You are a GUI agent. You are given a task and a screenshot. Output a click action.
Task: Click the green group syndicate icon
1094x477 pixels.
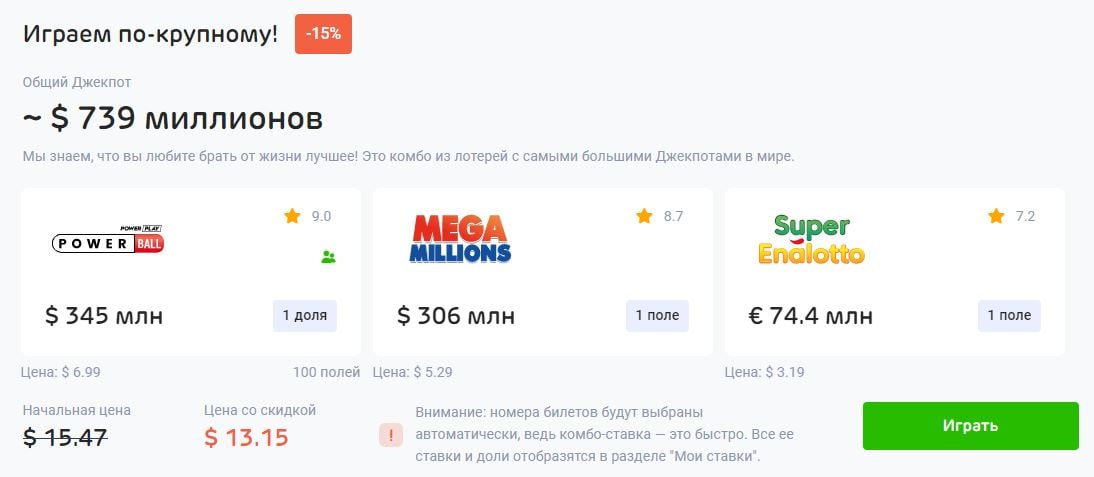328,257
